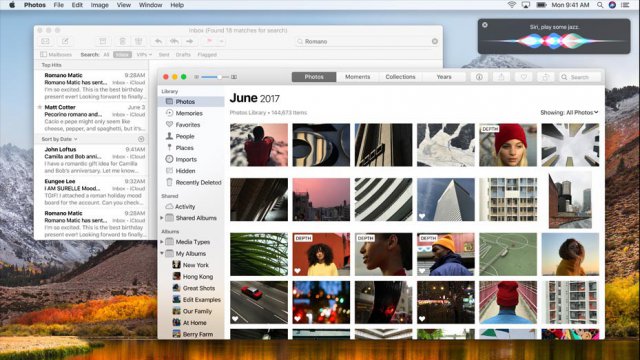Compose a new message in Mail
640x360 pixels.
[x=65, y=41]
